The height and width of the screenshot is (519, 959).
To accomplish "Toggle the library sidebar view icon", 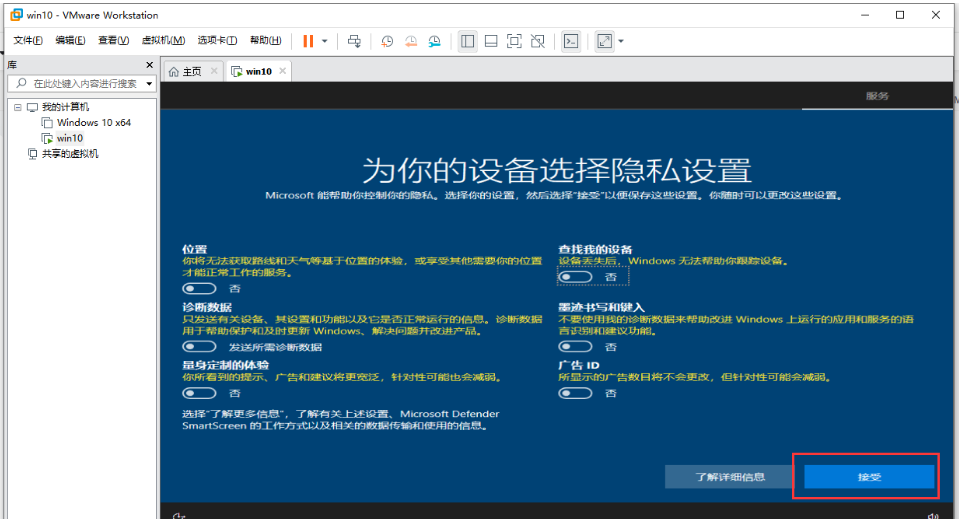I will click(467, 41).
